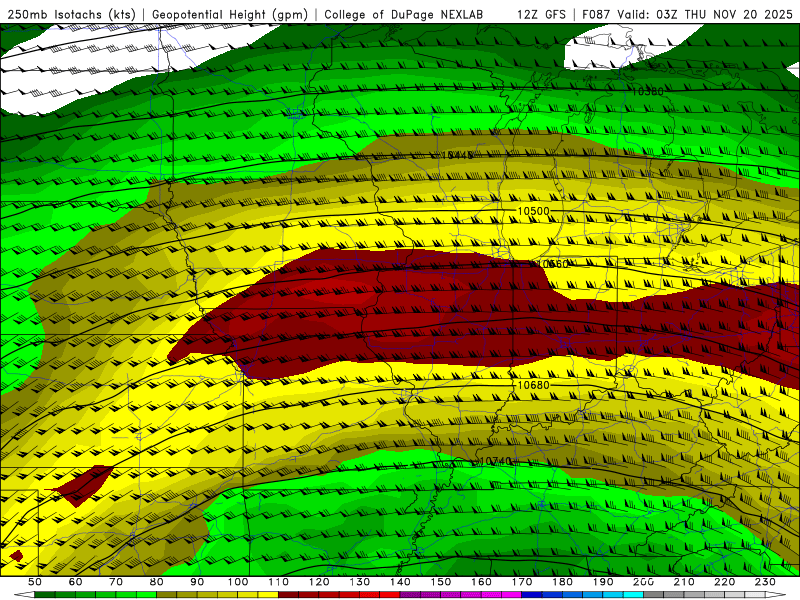
Task: Click the 'F087' forecast hour text
Action: point(596,15)
